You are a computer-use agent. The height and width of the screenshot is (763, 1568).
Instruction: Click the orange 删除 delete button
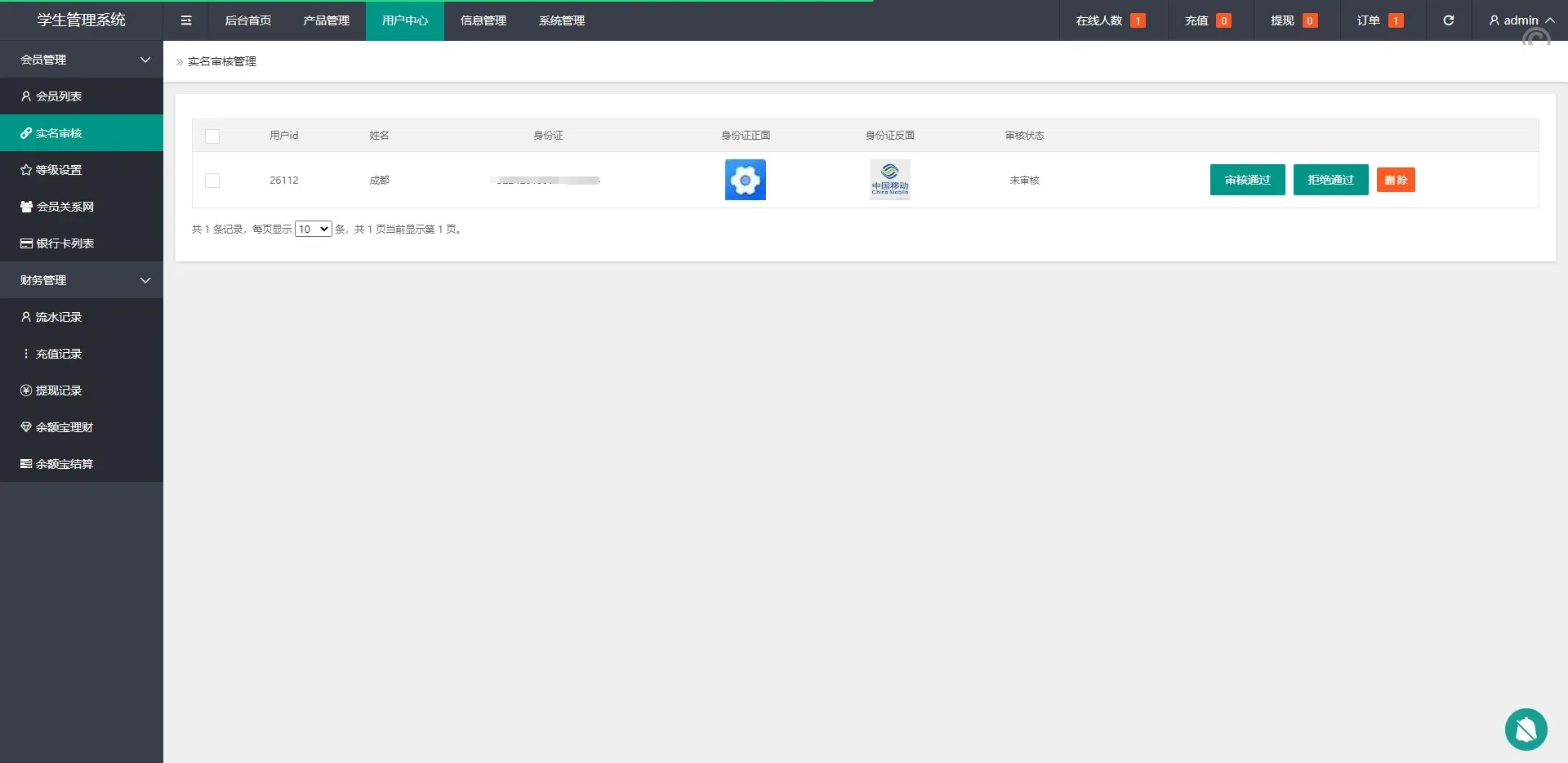coord(1395,180)
